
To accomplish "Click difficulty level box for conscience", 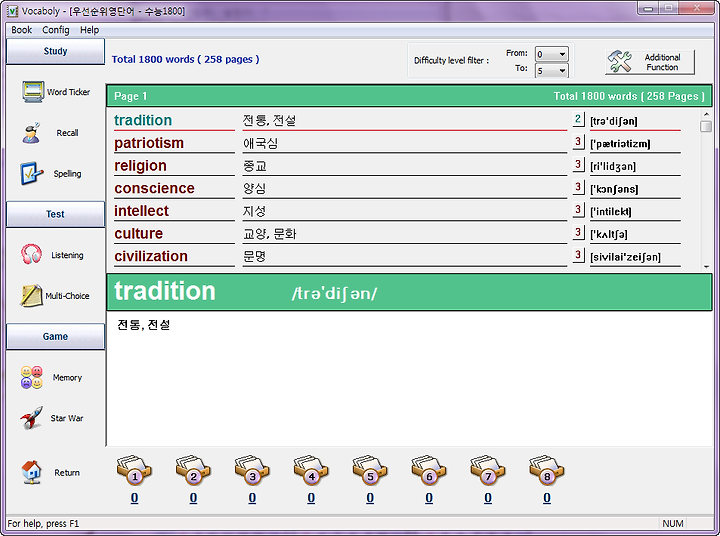I will click(x=578, y=187).
